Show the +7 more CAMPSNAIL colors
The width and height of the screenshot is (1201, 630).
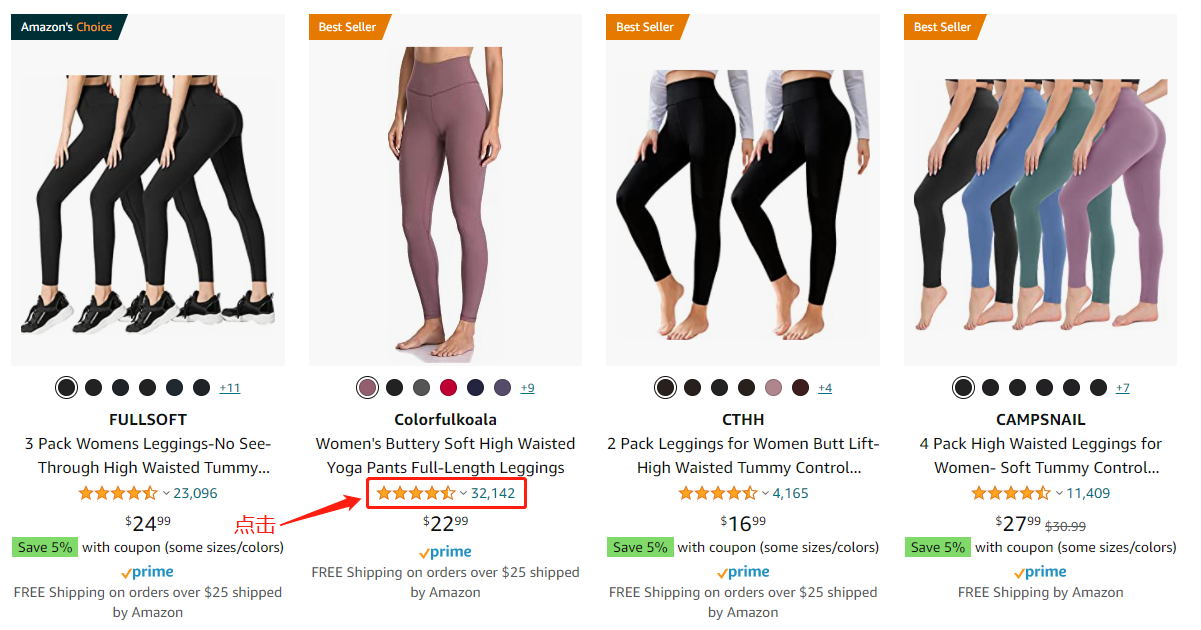coord(1123,388)
